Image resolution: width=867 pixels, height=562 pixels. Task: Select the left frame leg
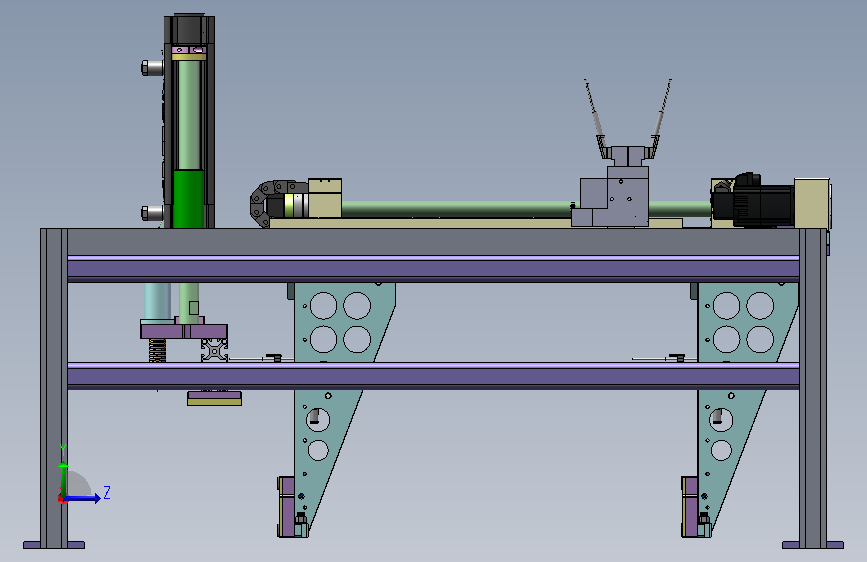pos(54,387)
